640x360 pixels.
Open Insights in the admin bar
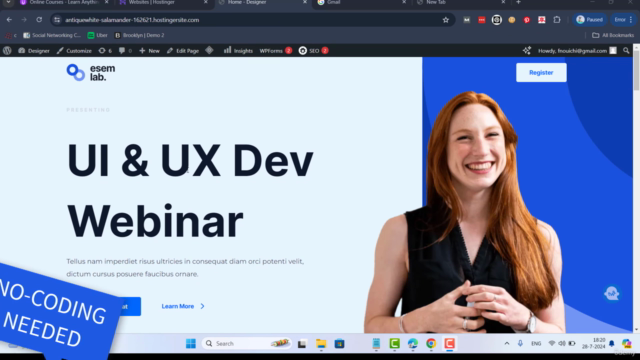tap(238, 51)
